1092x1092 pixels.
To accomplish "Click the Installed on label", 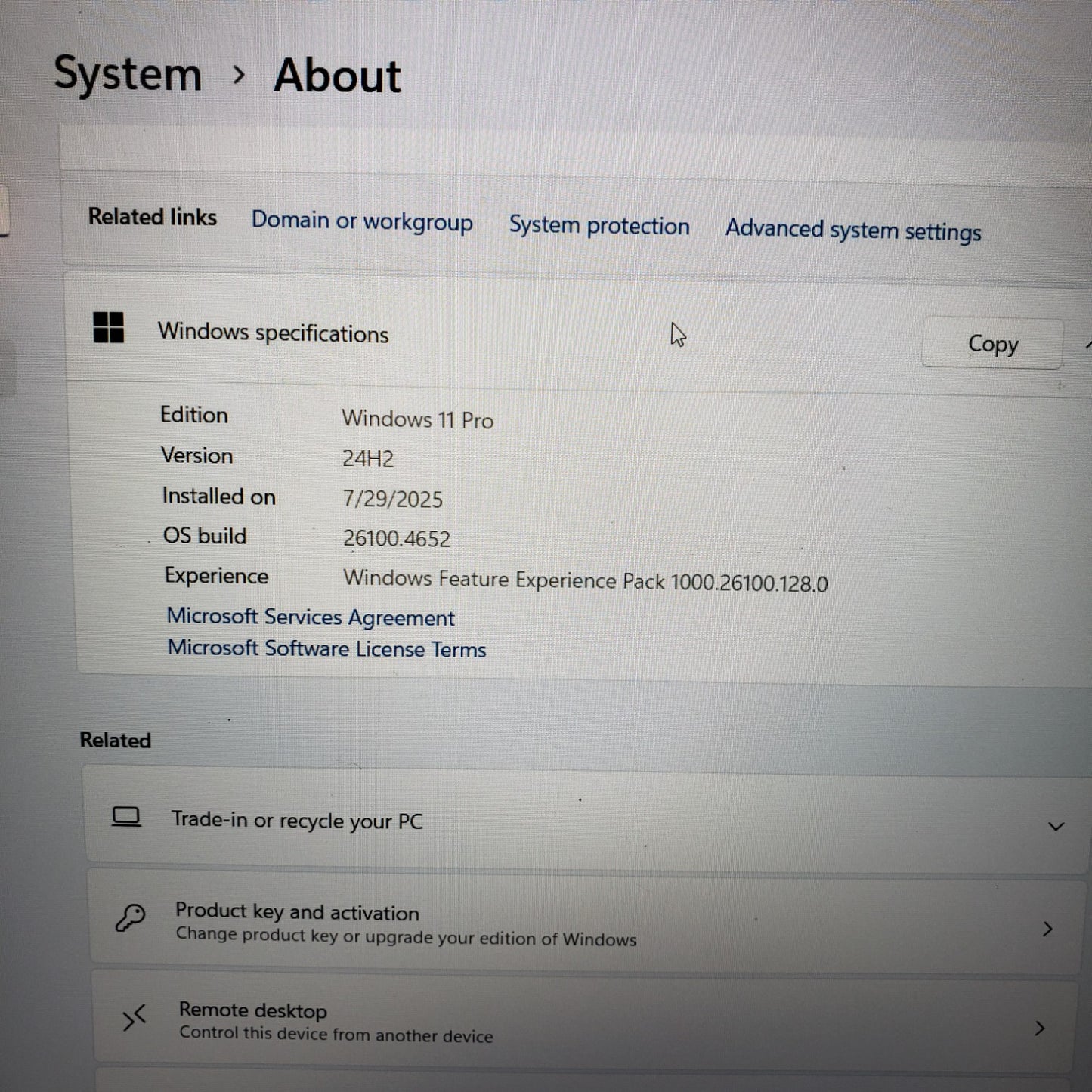I will click(x=218, y=497).
